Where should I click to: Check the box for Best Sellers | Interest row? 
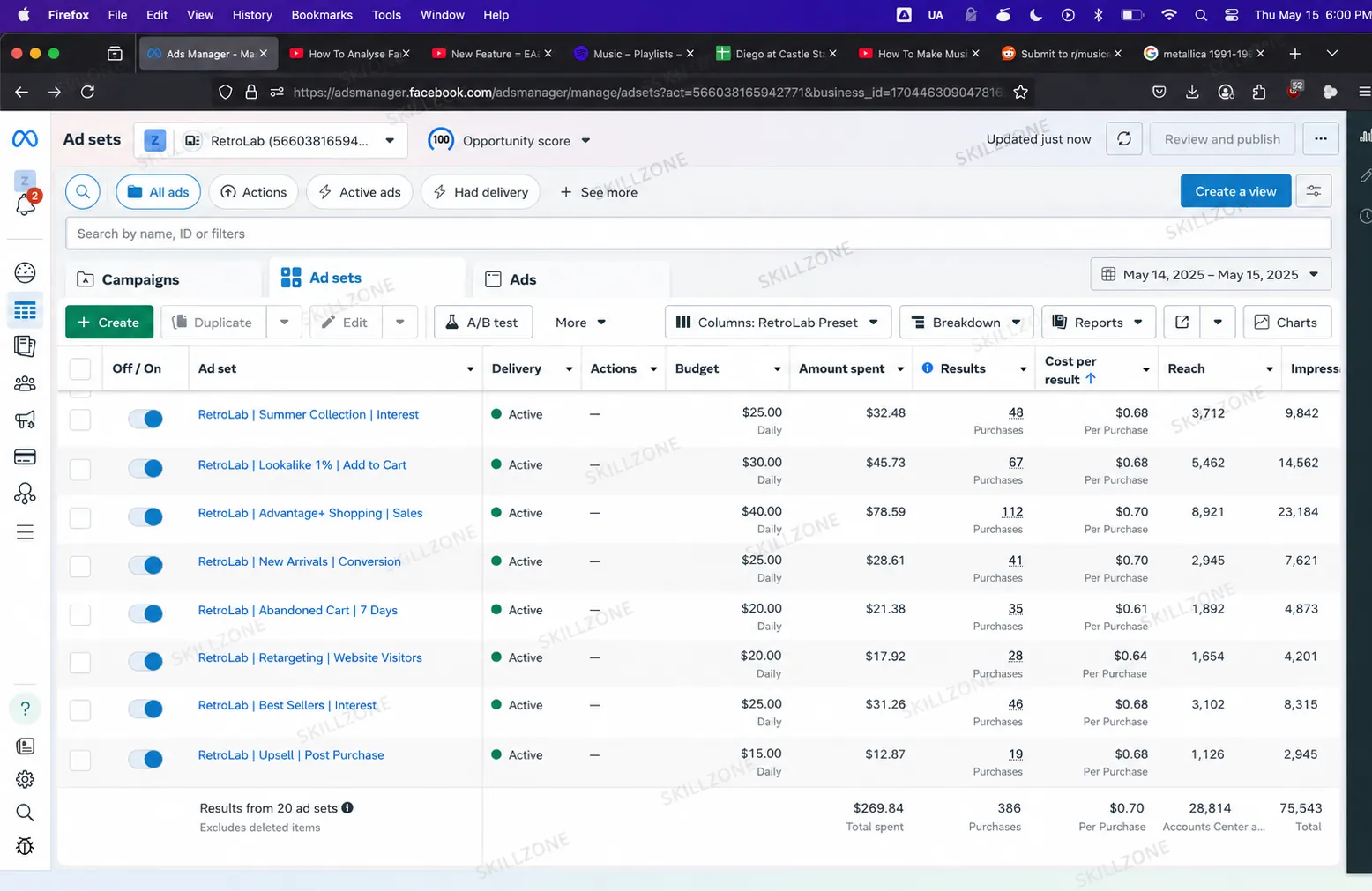pos(80,709)
